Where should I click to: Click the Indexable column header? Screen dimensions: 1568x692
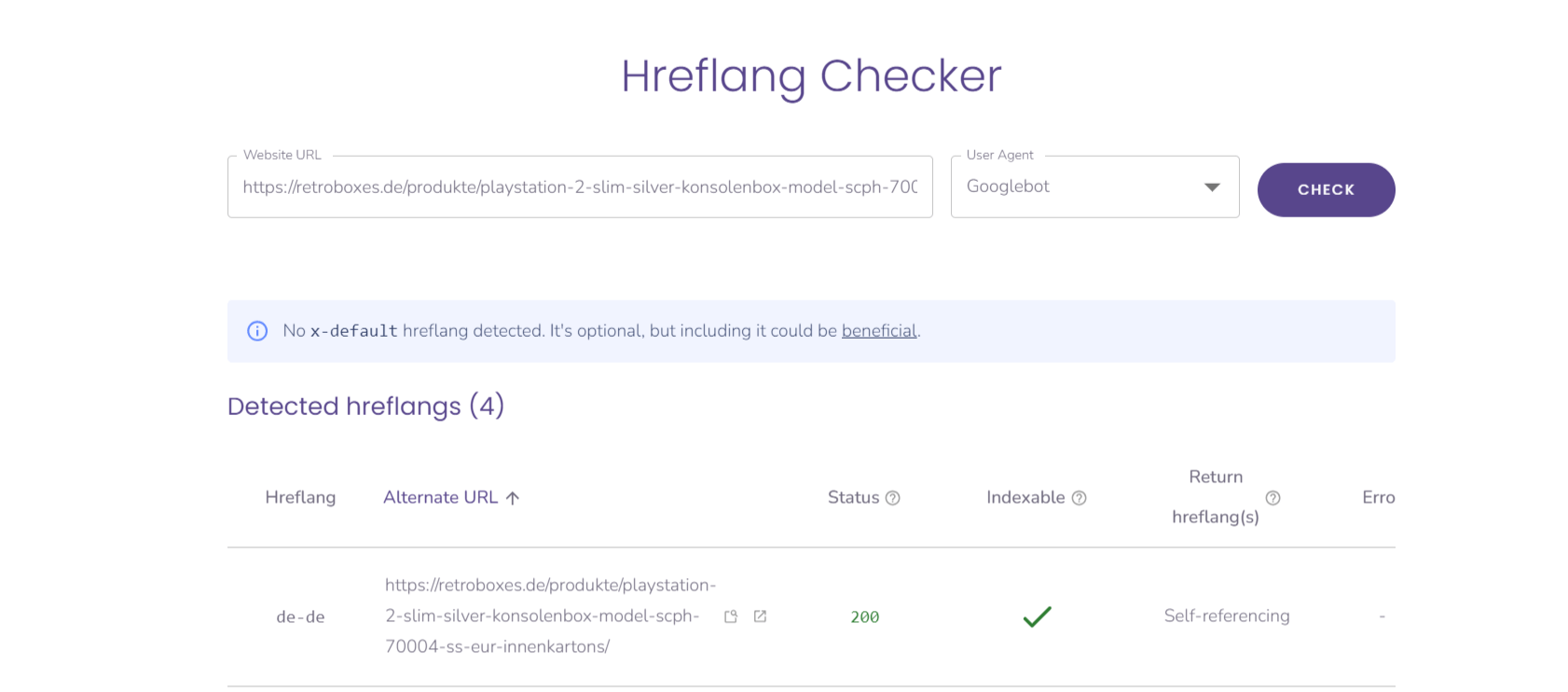pyautogui.click(x=1025, y=497)
